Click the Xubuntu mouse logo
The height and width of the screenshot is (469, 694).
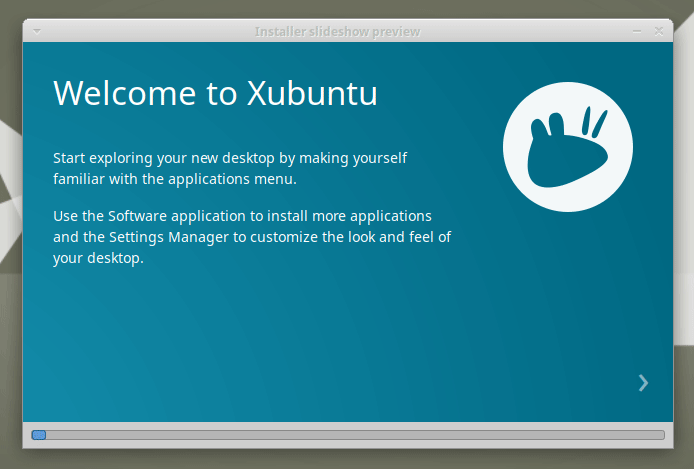pos(568,147)
